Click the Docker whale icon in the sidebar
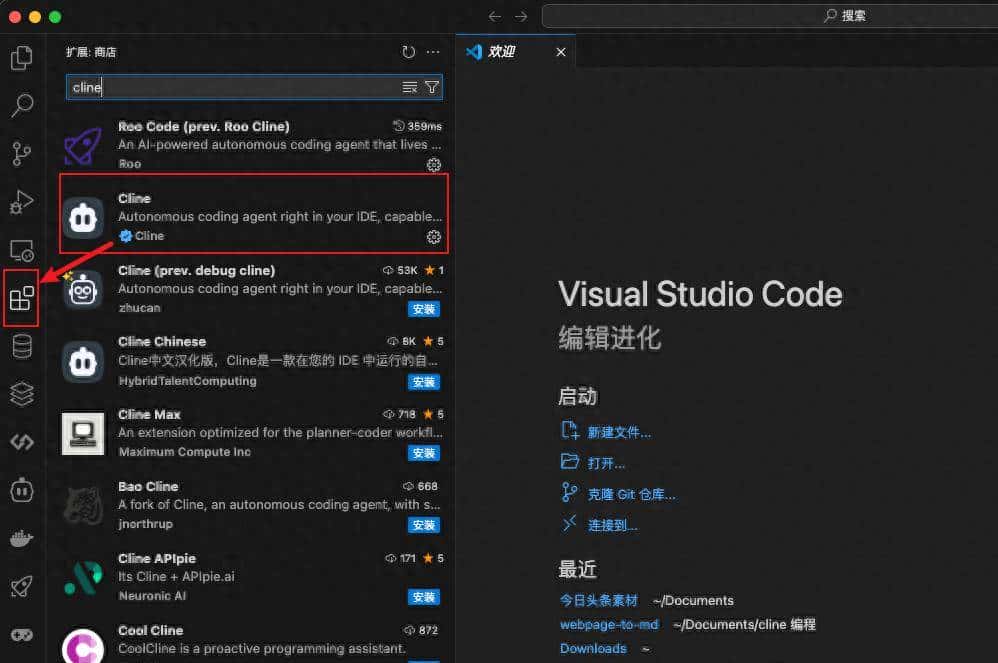This screenshot has width=998, height=663. (x=22, y=538)
